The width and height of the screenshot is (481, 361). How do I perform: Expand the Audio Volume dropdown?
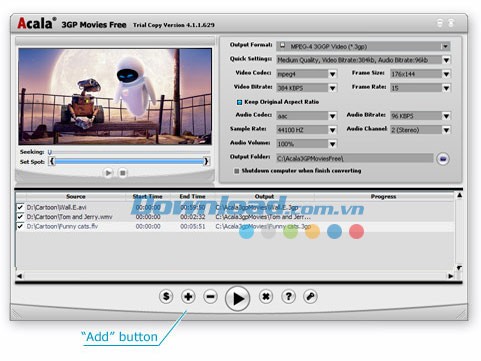tap(332, 144)
